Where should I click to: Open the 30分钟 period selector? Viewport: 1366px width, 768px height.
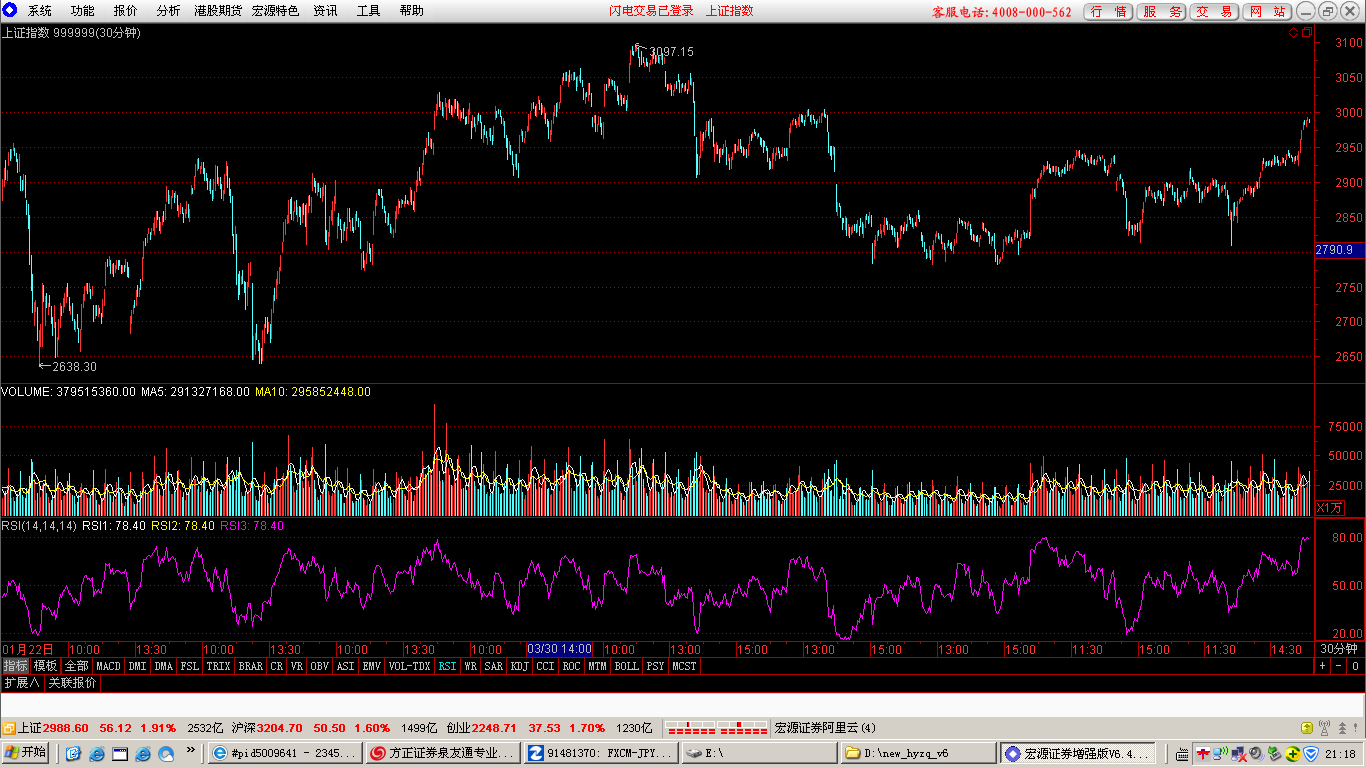(1338, 649)
